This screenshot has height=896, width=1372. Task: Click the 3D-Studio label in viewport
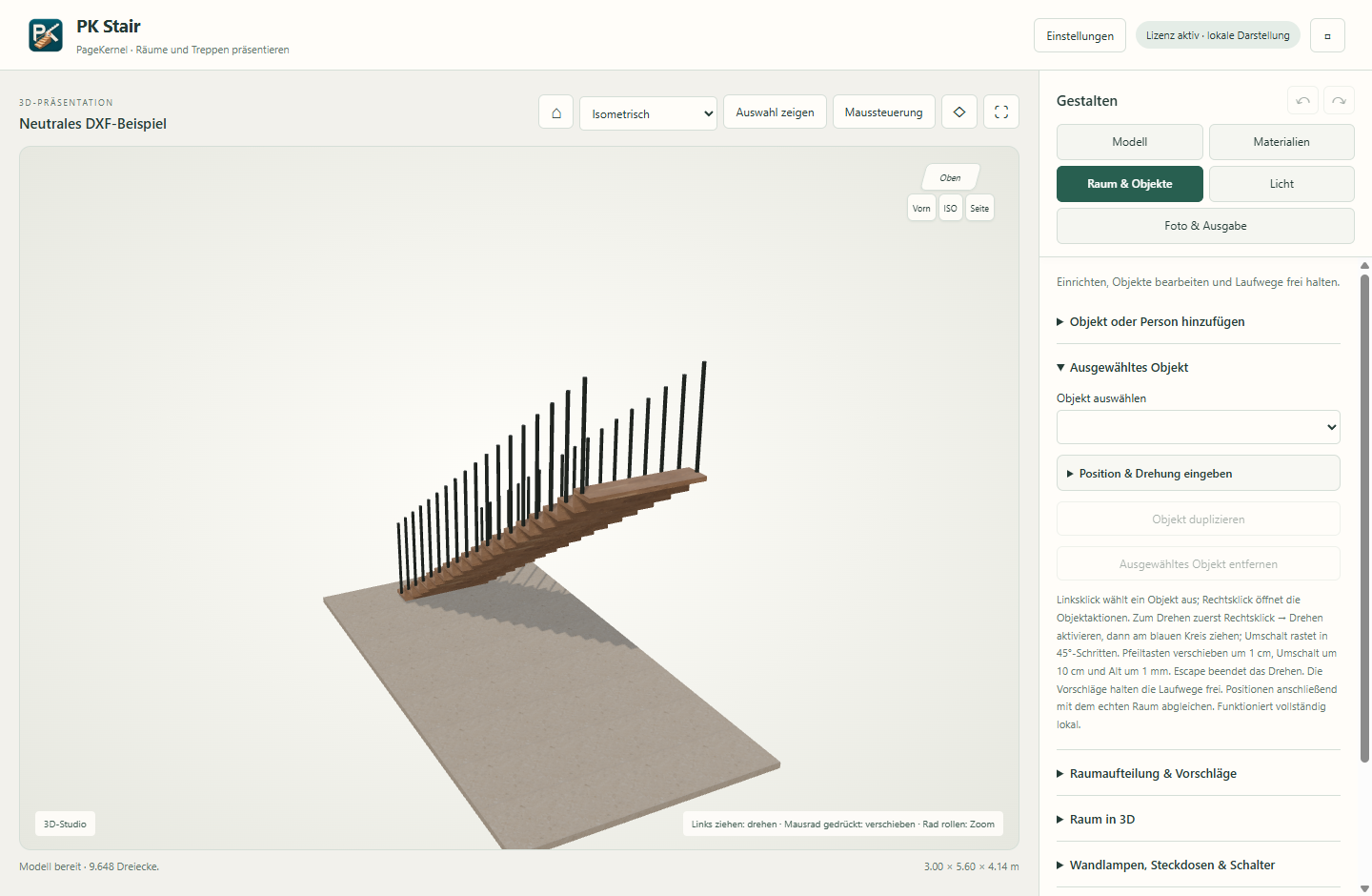click(x=65, y=824)
